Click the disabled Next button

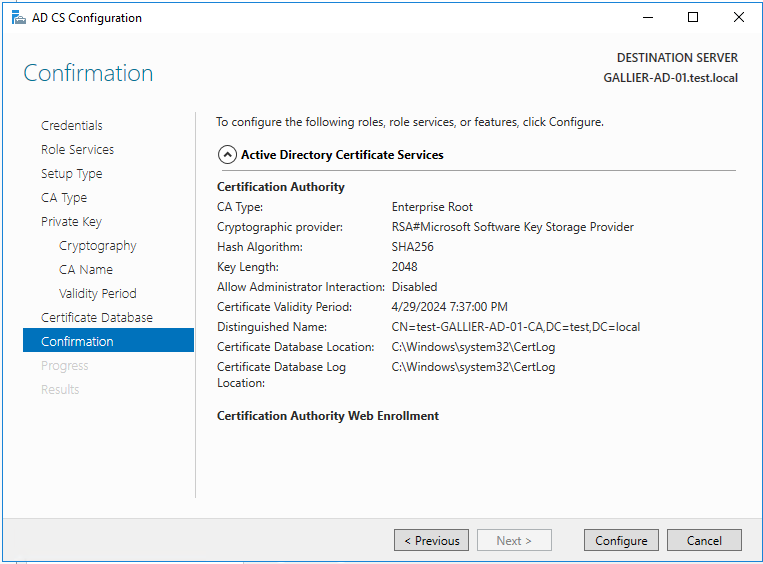pyautogui.click(x=514, y=540)
